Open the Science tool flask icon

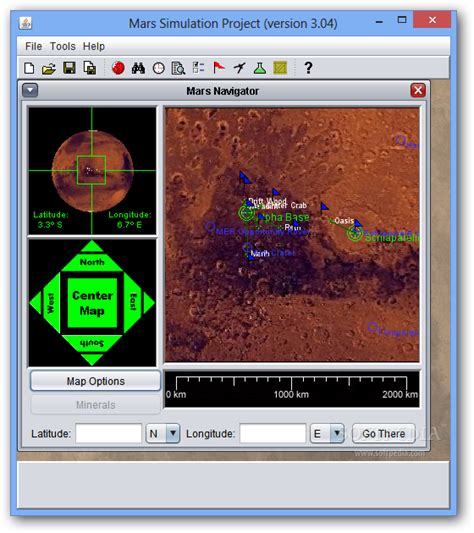(260, 68)
